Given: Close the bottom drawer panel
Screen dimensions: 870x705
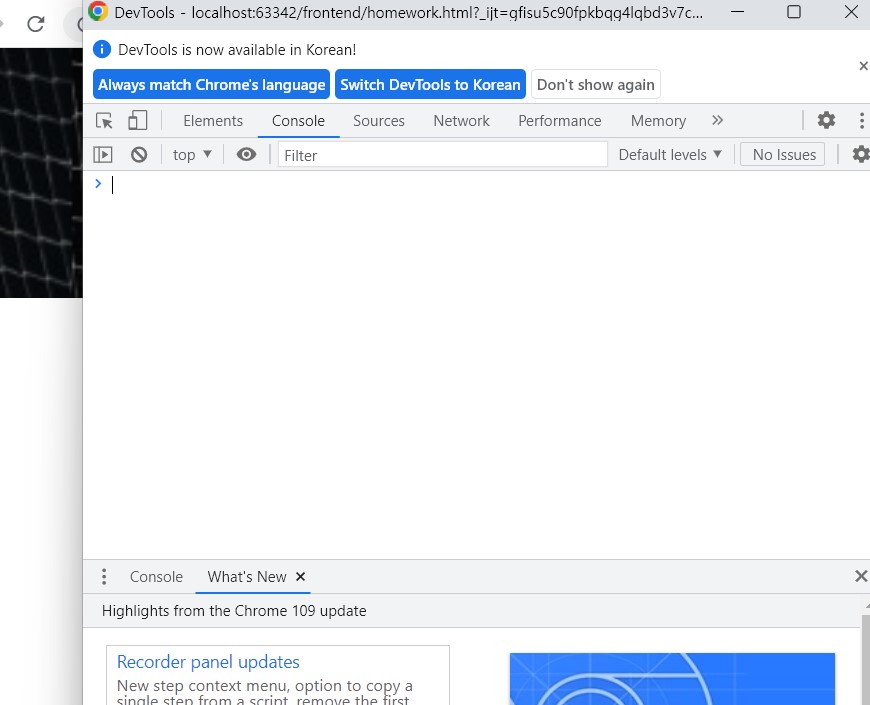Looking at the screenshot, I should (x=861, y=576).
